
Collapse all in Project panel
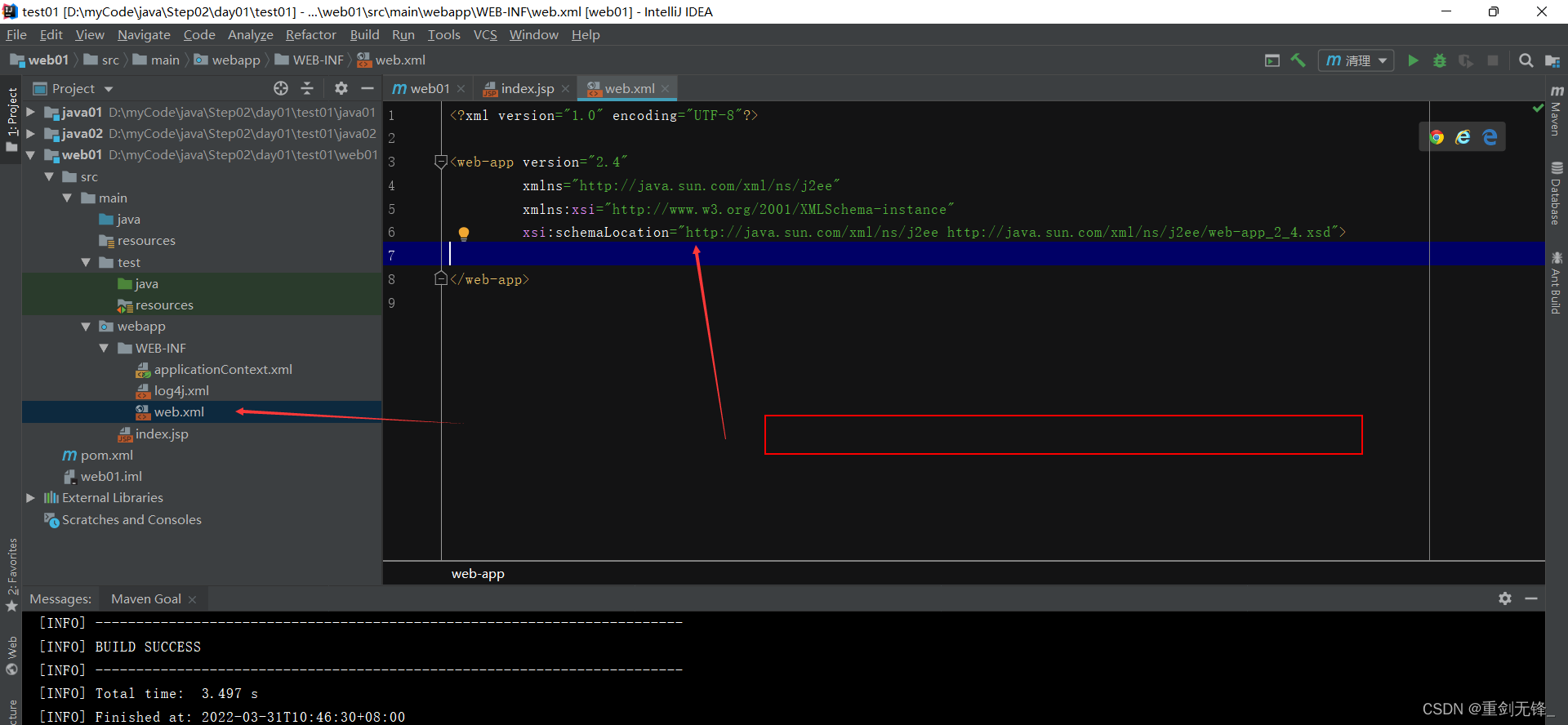tap(307, 88)
